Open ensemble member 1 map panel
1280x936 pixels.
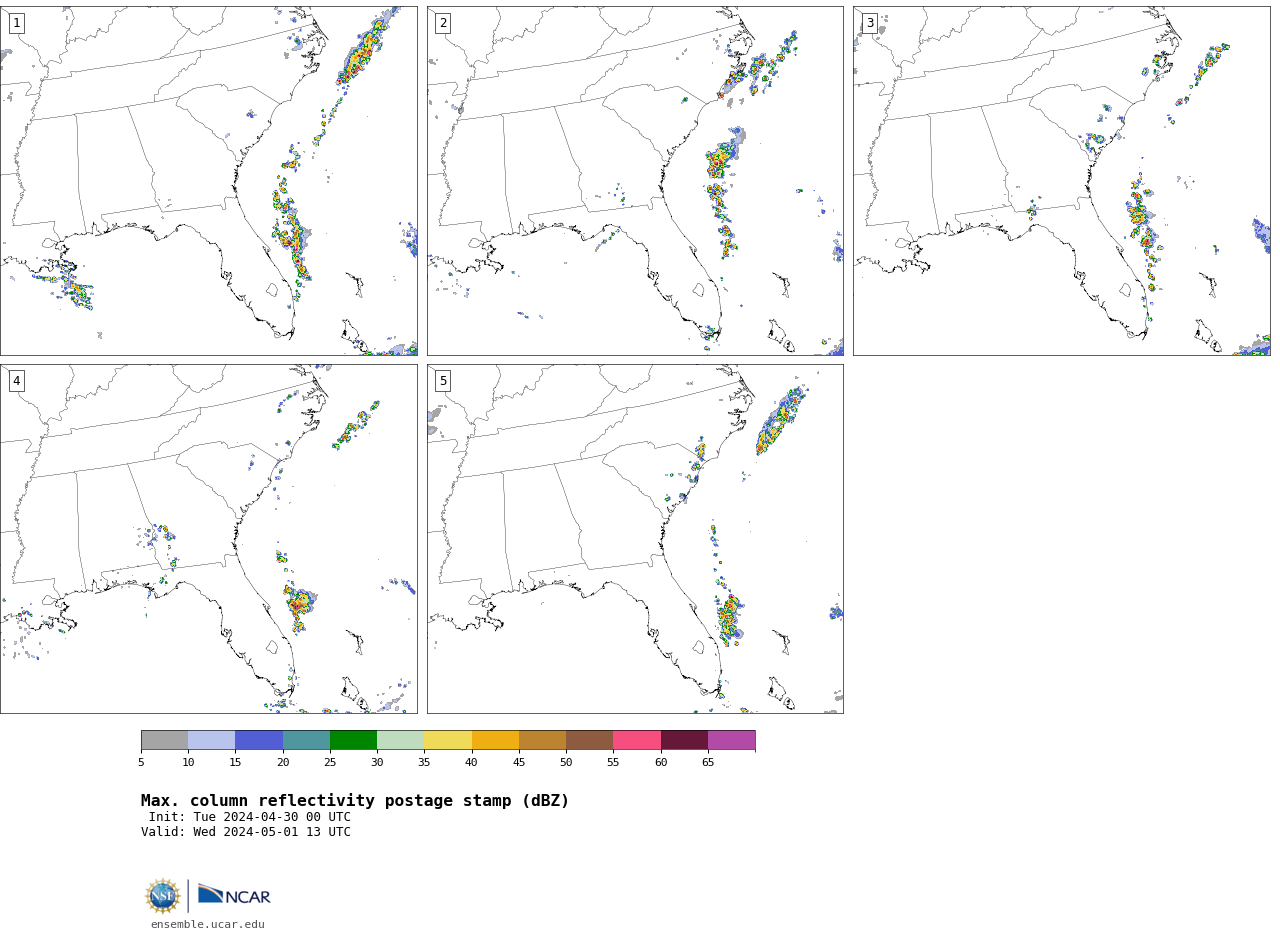tap(209, 181)
